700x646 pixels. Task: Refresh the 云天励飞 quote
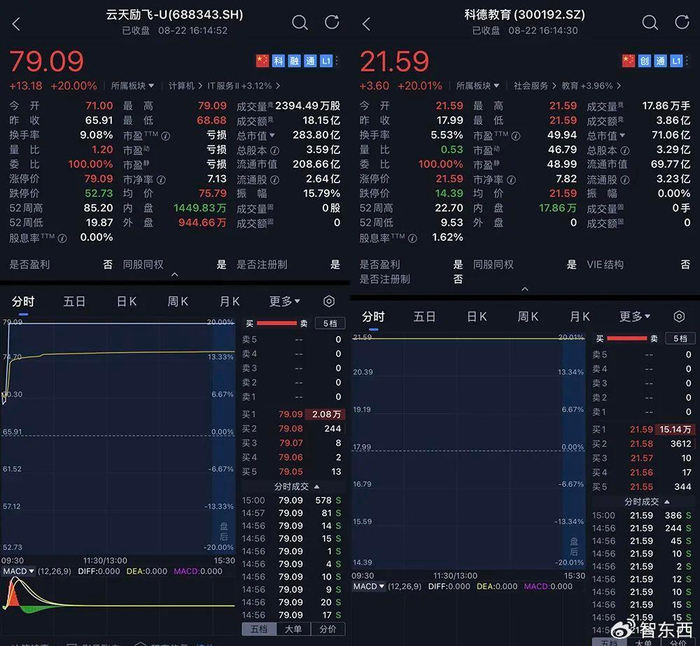tap(332, 22)
